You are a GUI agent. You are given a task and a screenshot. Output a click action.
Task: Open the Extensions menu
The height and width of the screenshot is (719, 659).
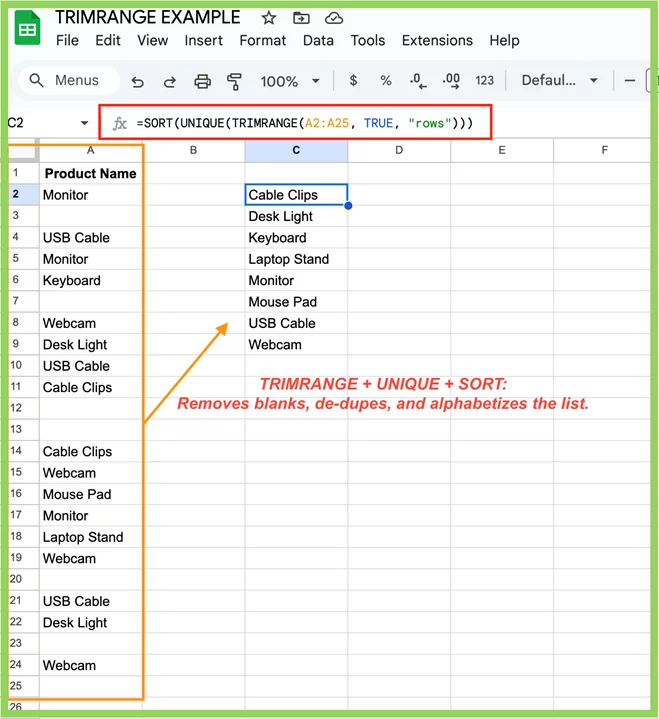(437, 41)
